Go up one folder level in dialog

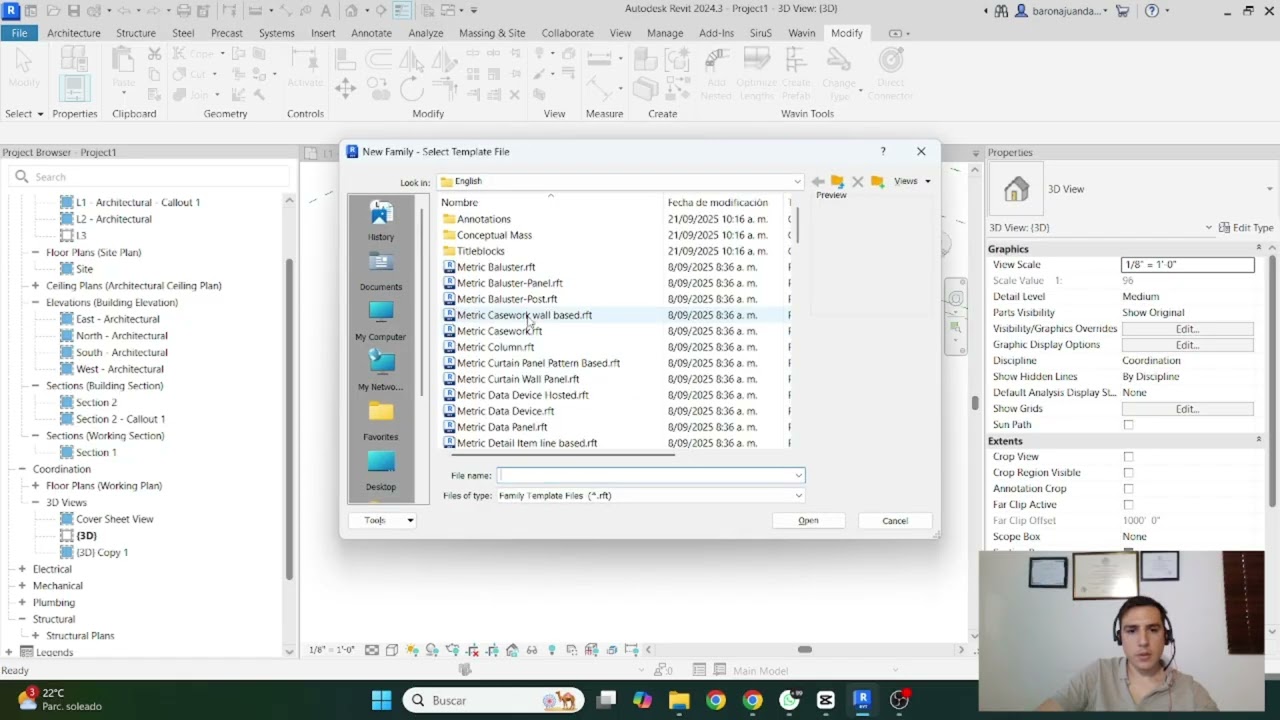coord(837,181)
